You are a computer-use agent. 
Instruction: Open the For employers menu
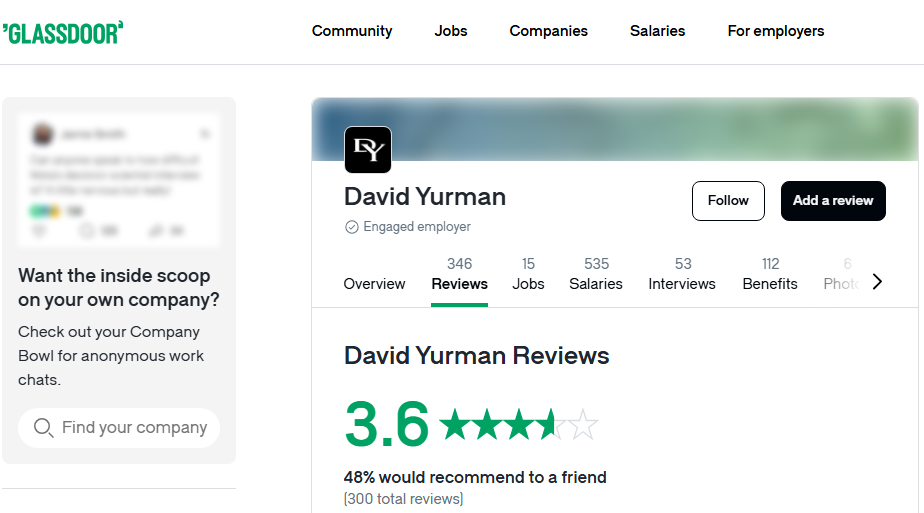pyautogui.click(x=776, y=31)
